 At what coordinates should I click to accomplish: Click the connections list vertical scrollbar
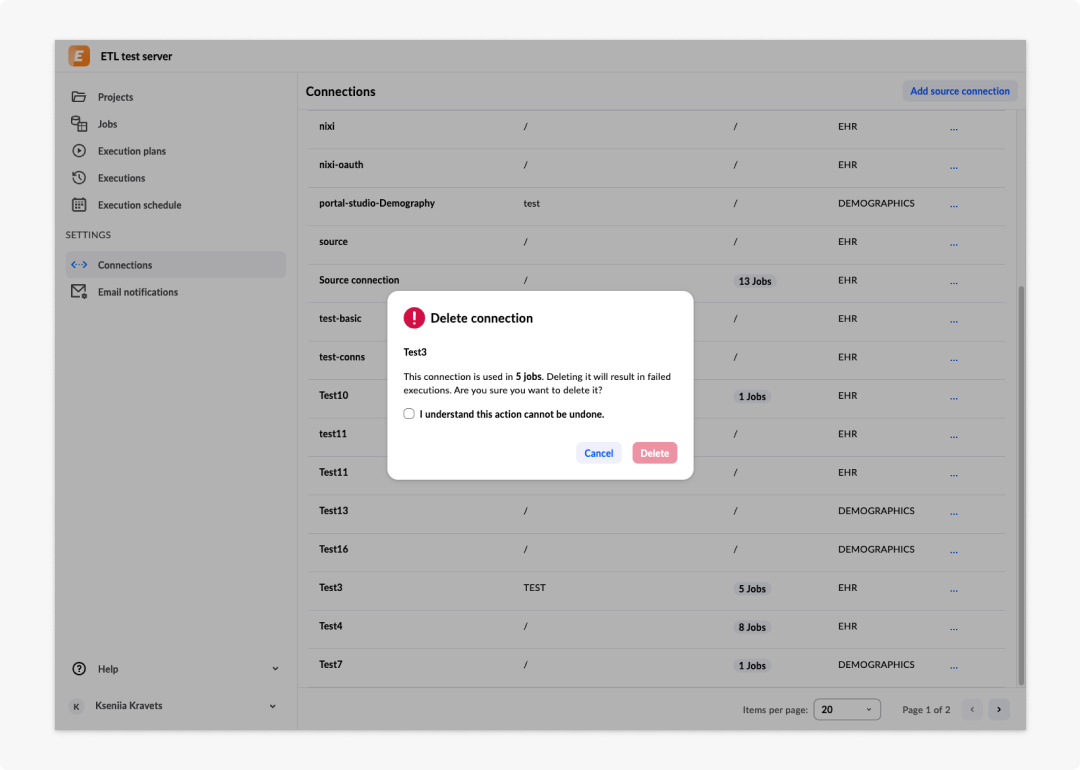click(1021, 486)
